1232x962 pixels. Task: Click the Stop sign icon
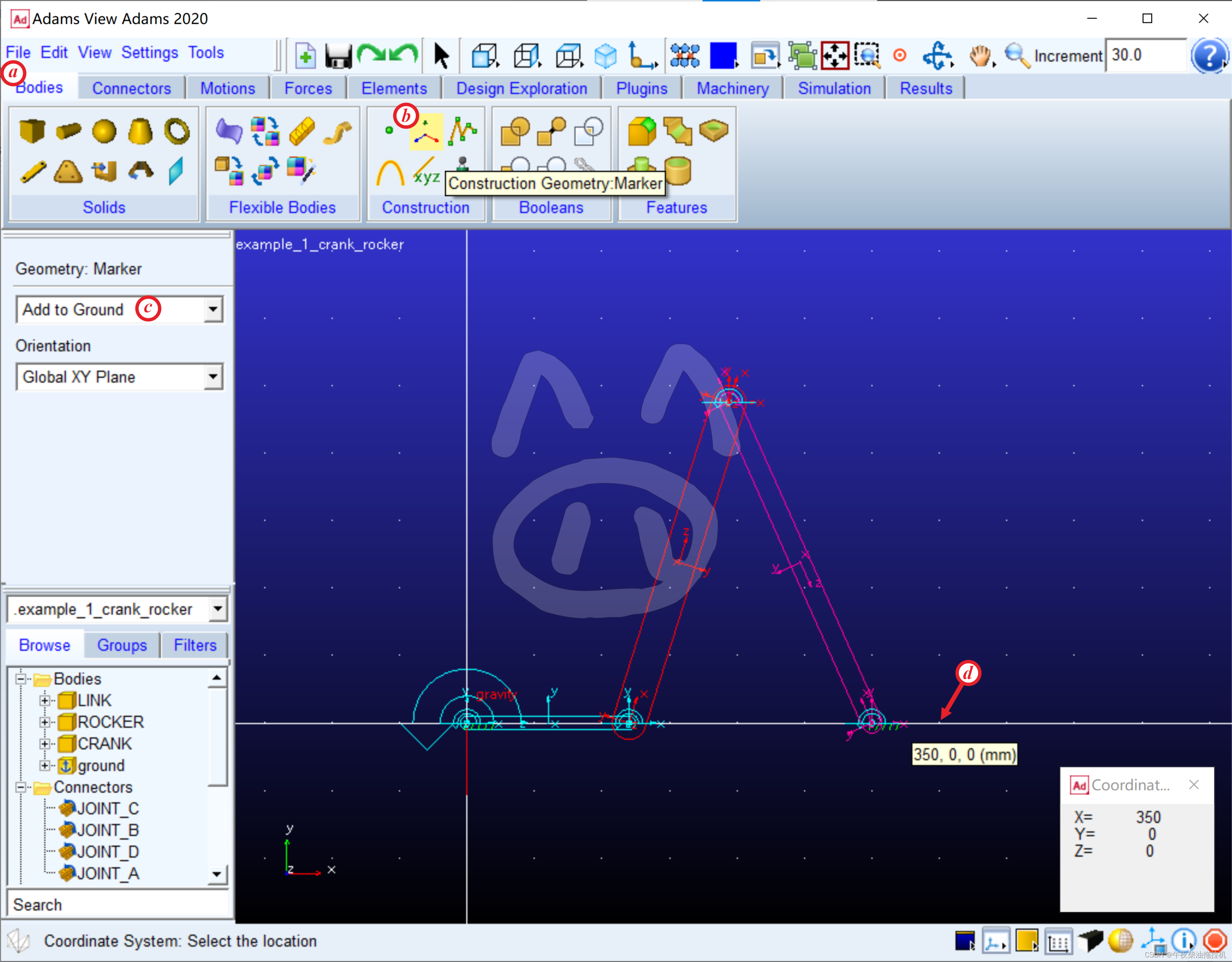point(1215,940)
